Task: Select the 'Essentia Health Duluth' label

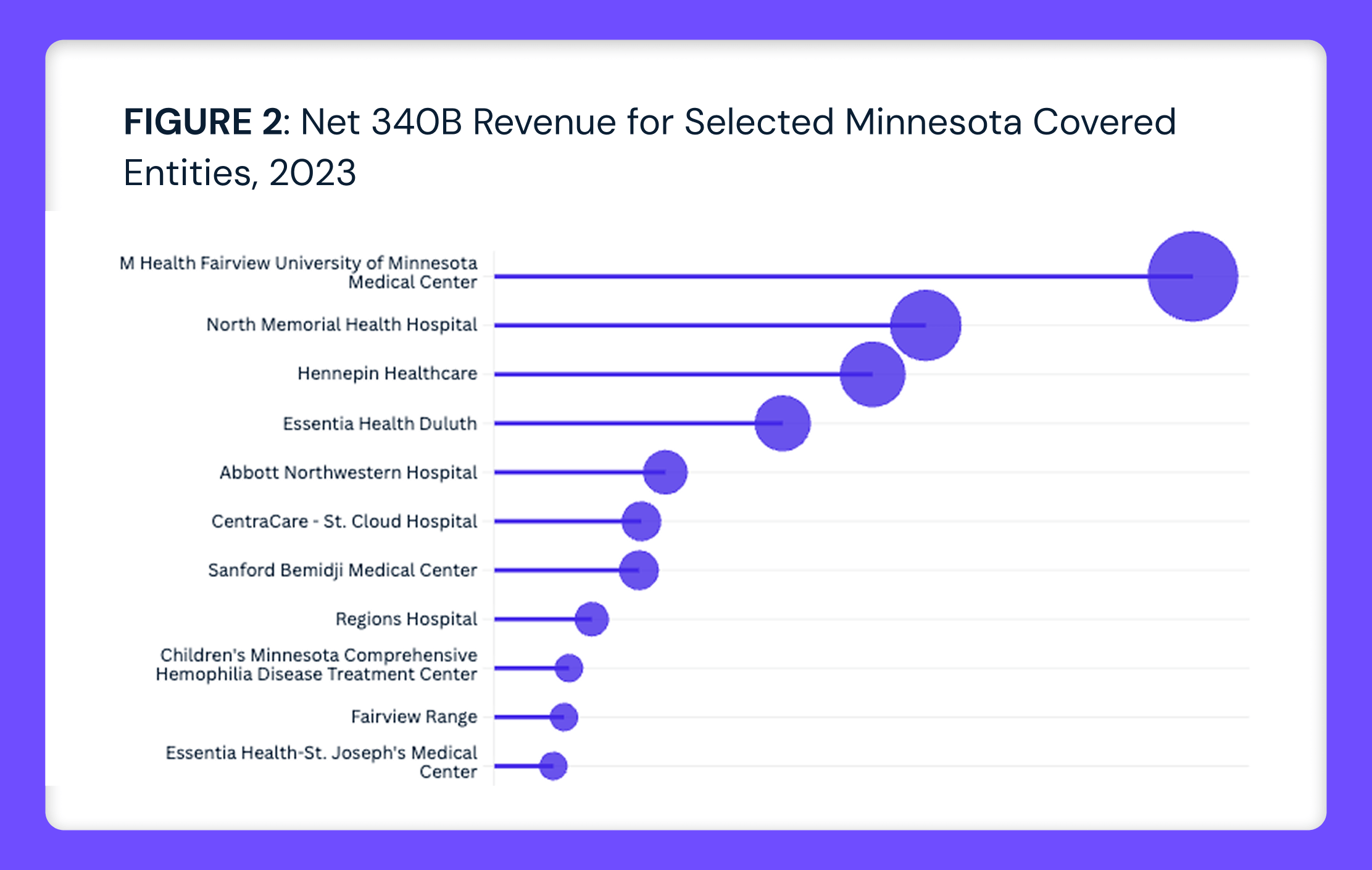Action: tap(380, 423)
